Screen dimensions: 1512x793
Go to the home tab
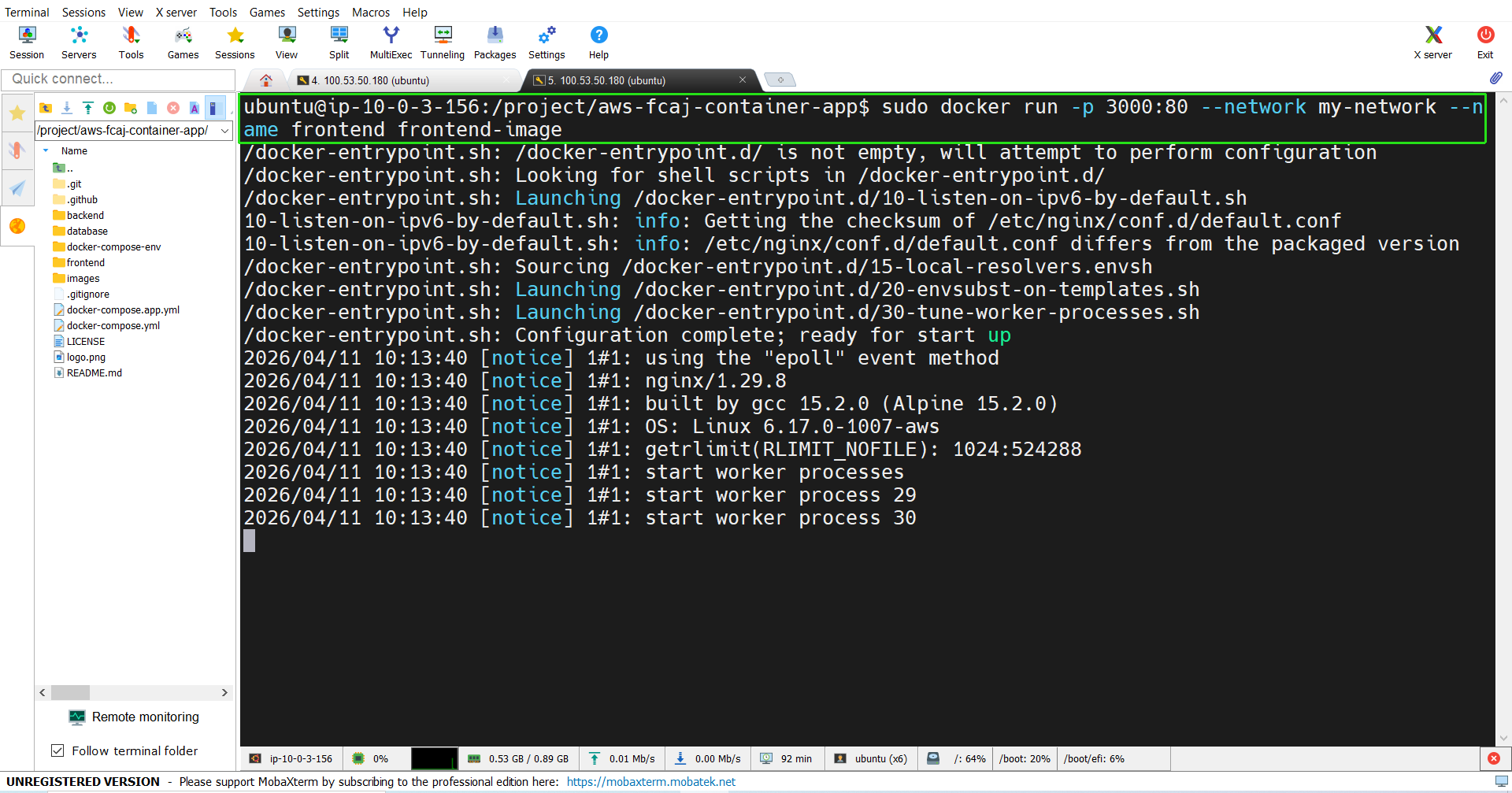point(266,80)
